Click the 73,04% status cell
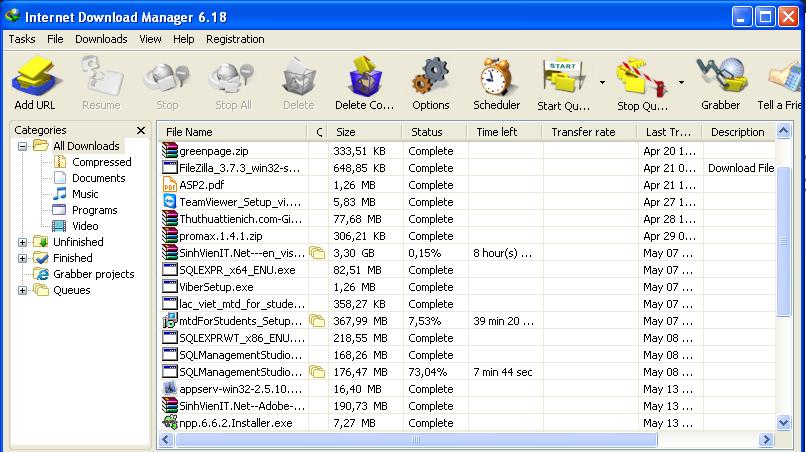 point(428,372)
